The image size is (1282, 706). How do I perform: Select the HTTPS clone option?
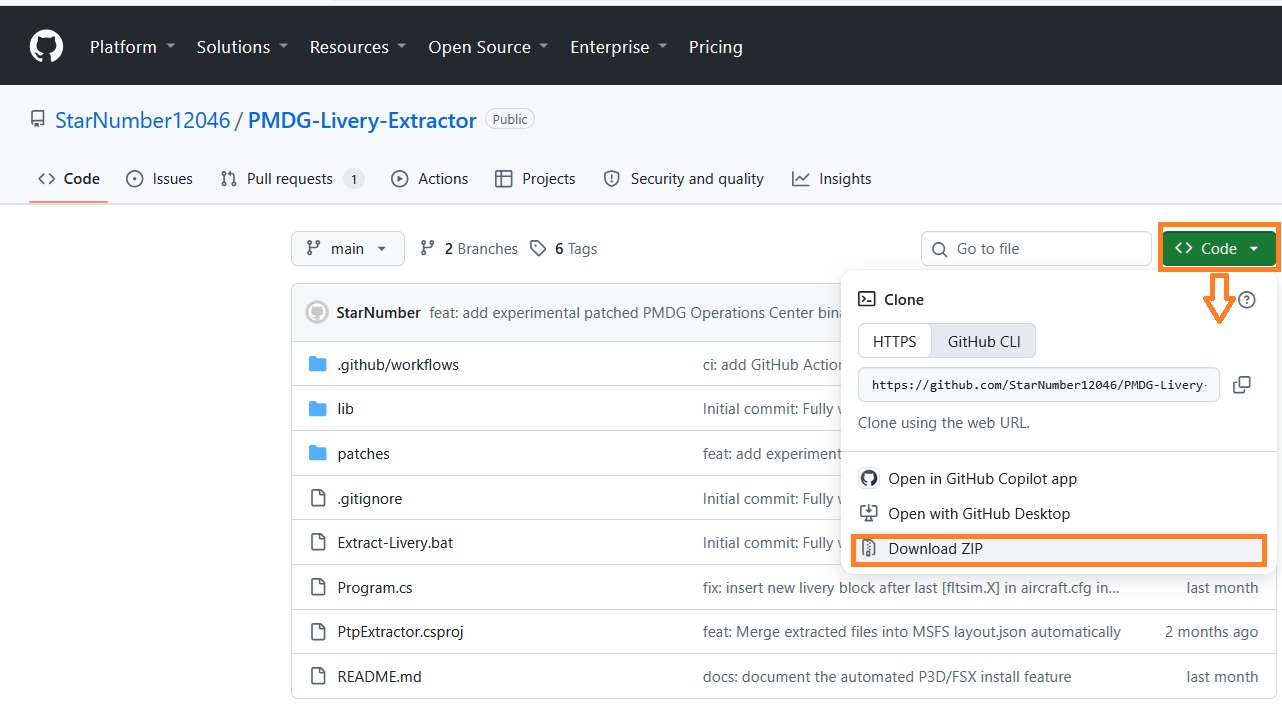click(x=894, y=341)
